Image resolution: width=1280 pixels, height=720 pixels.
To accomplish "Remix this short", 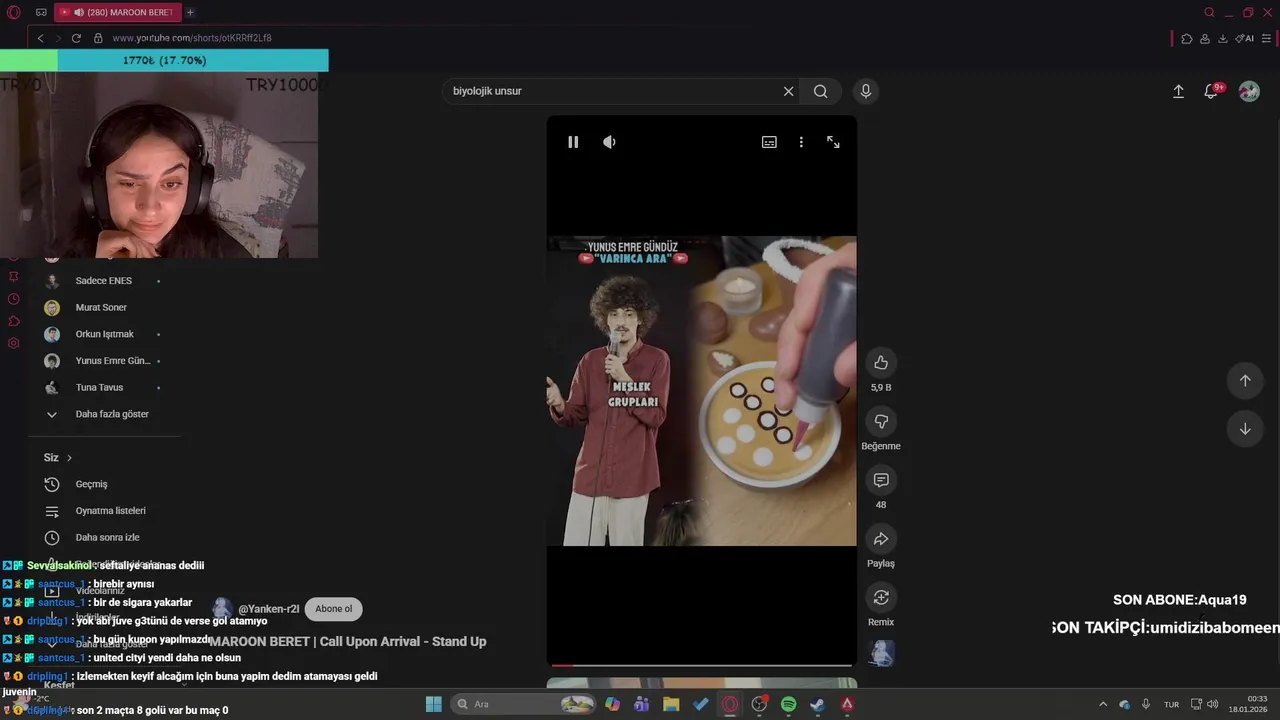I will (x=881, y=598).
